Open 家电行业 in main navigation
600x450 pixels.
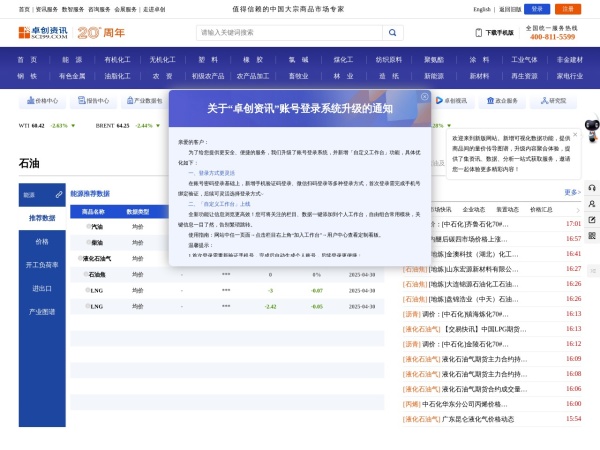(x=570, y=76)
